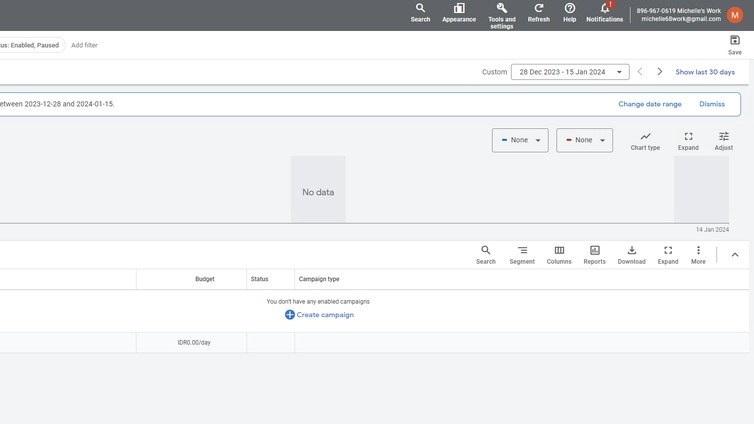Click the 14 Jan 2024 axis label
754x424 pixels.
click(712, 230)
